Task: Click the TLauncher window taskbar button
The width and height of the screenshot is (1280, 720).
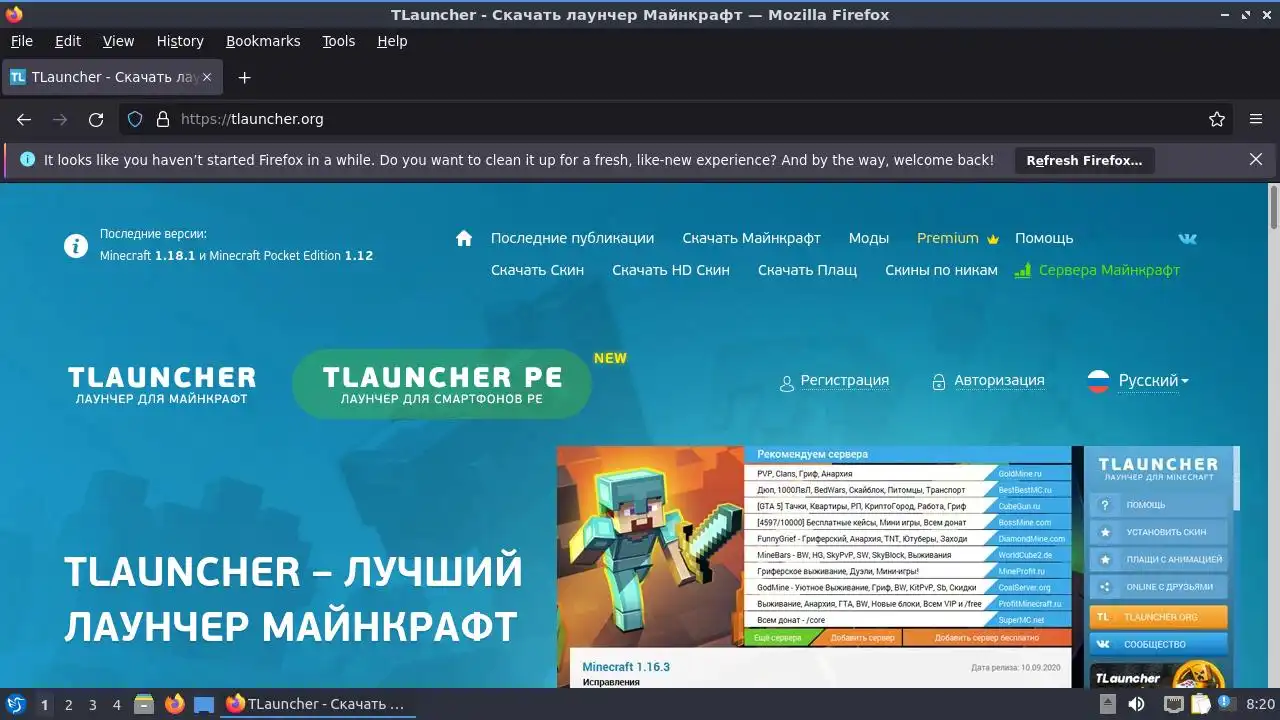Action: 318,704
